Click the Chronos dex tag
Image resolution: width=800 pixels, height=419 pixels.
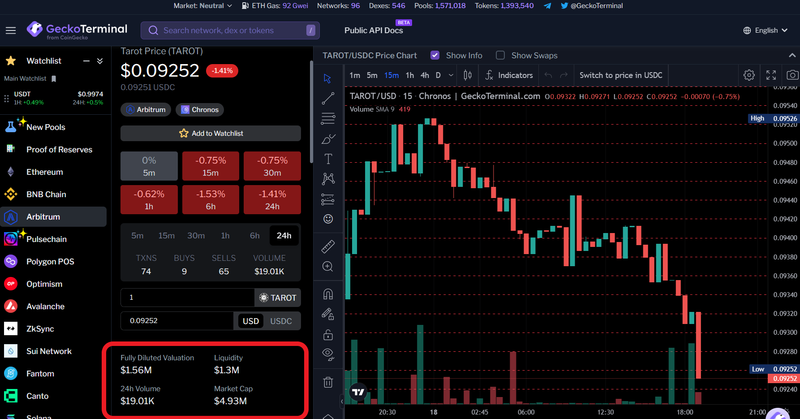coord(200,110)
